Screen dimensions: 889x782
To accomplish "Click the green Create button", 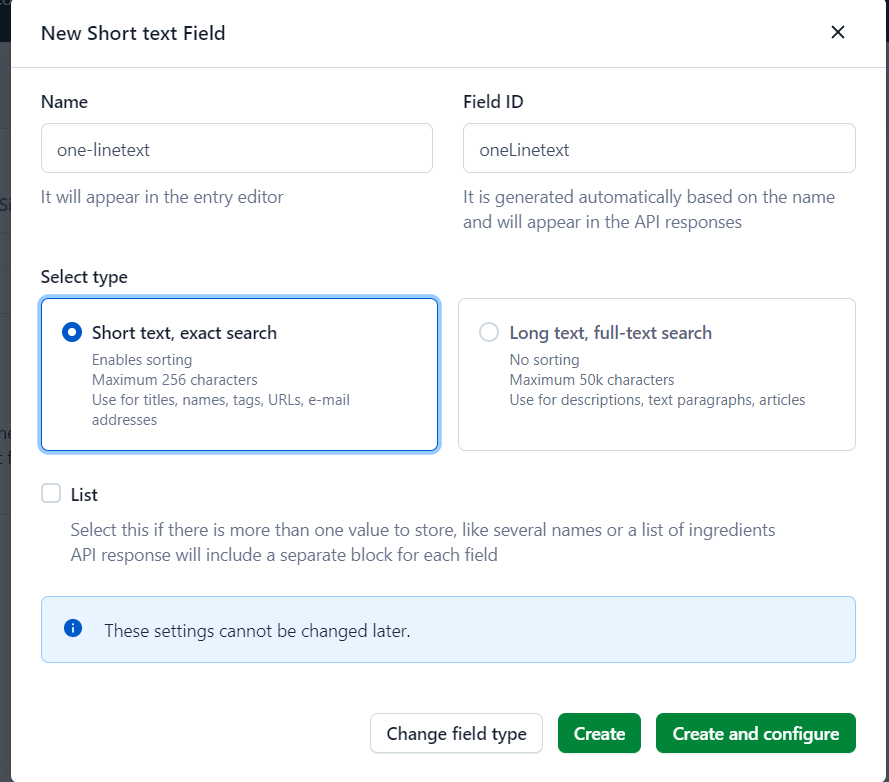I will tap(599, 733).
